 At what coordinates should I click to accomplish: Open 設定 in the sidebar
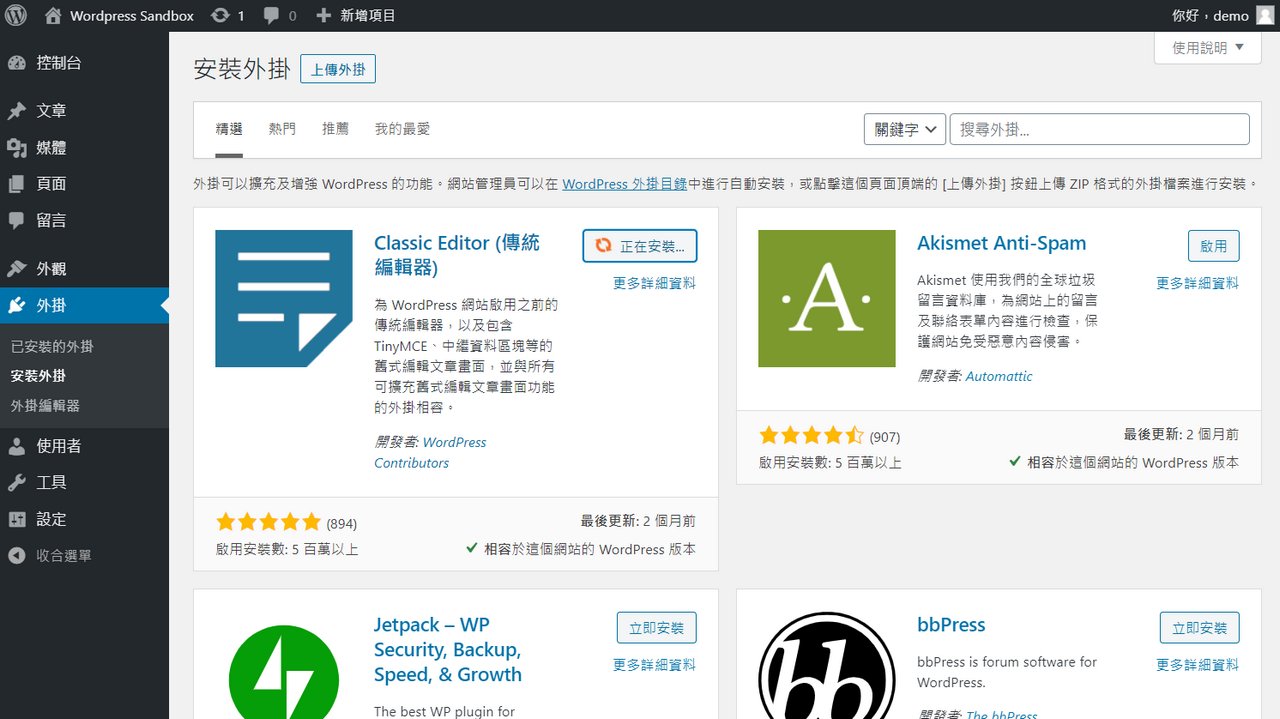(51, 519)
